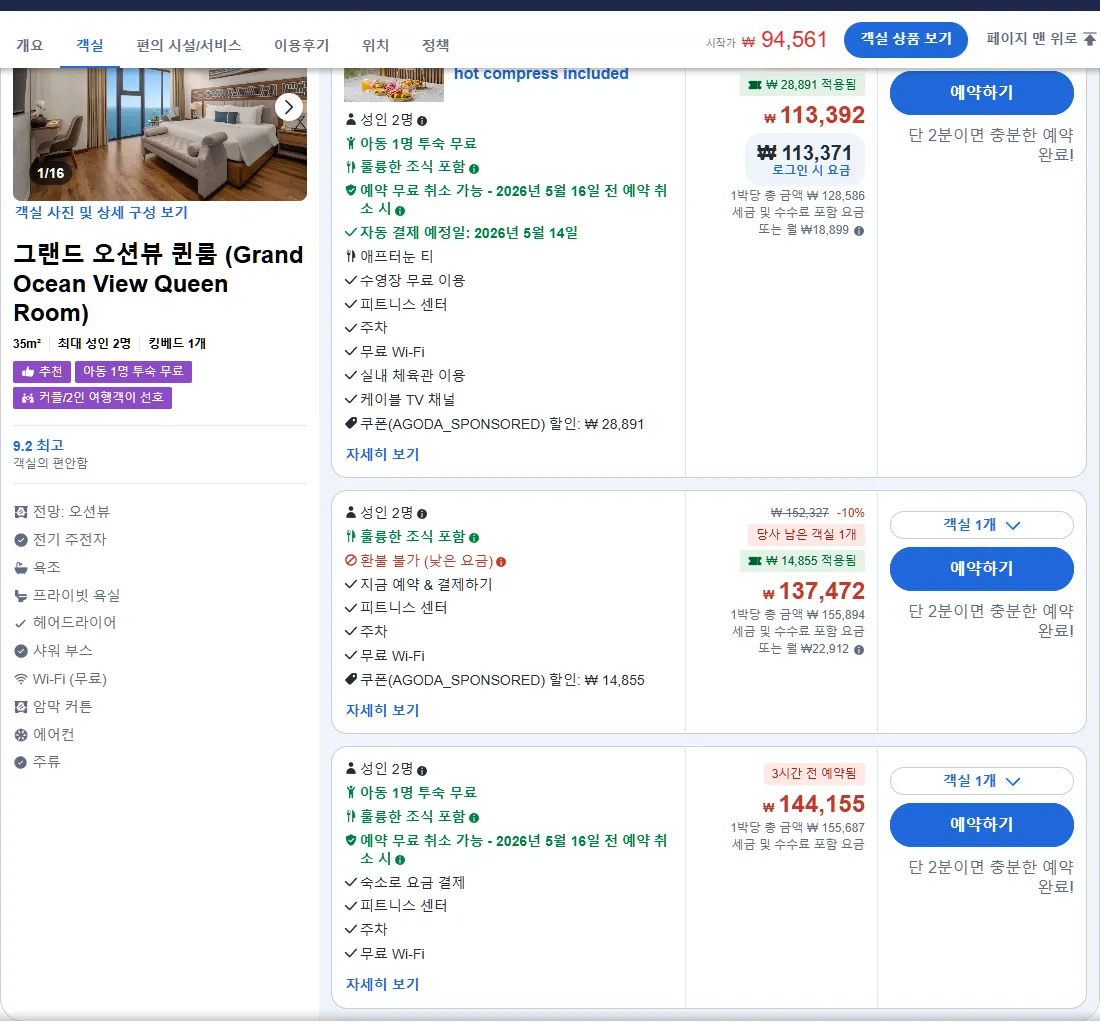Expand 객실 1개 dropdown for ₩144,155 offer

click(981, 781)
